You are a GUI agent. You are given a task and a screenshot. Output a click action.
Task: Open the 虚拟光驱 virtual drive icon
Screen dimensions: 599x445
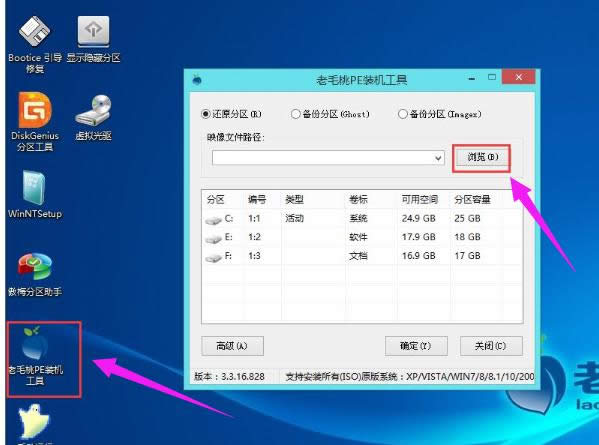(93, 117)
